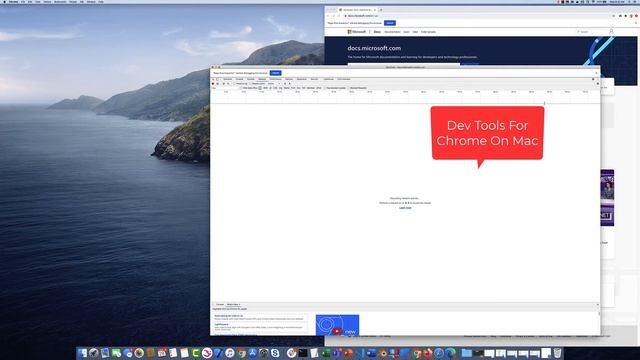This screenshot has height=360, width=640.
Task: Open Learn link on docs.microsoft.com navbar
Action: pos(406,32)
